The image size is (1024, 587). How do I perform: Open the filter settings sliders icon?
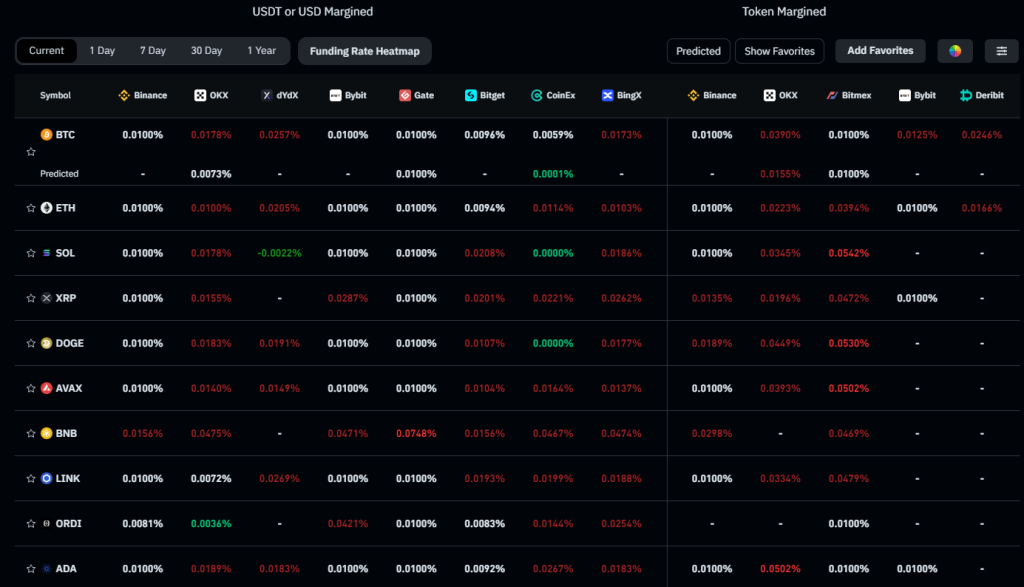pyautogui.click(x=1001, y=51)
